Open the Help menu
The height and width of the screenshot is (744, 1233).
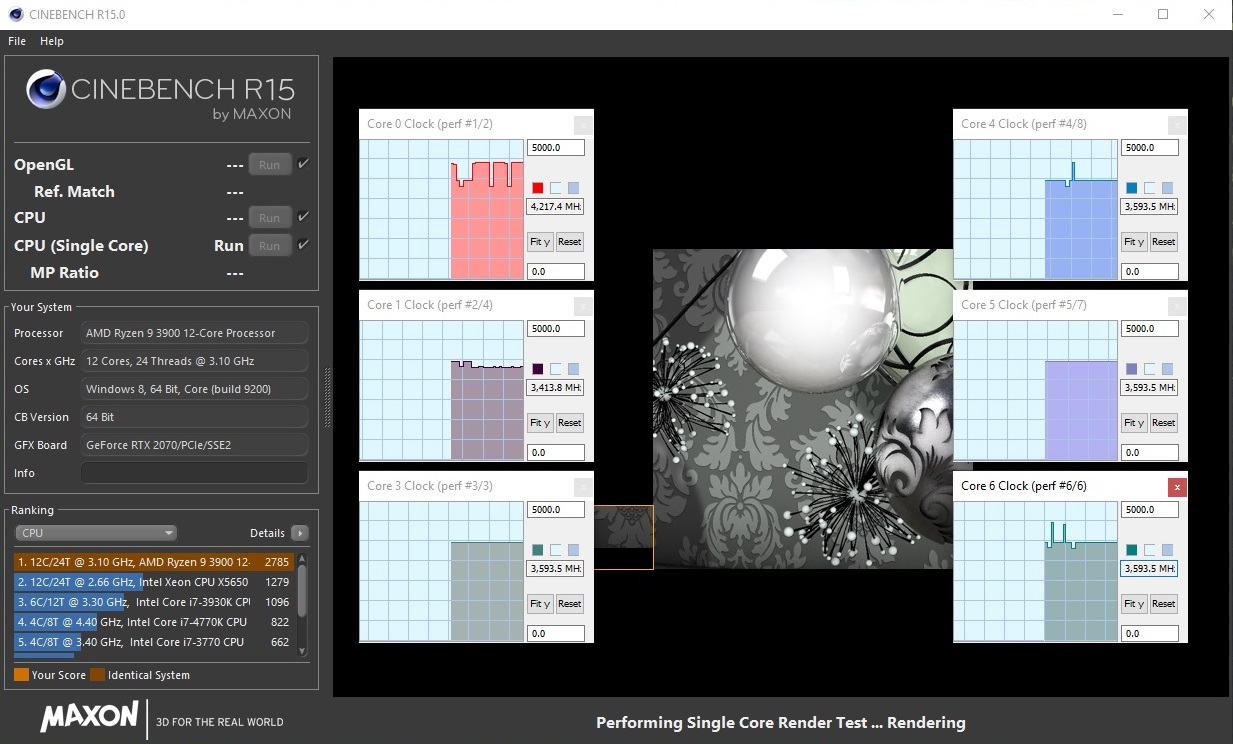point(52,41)
